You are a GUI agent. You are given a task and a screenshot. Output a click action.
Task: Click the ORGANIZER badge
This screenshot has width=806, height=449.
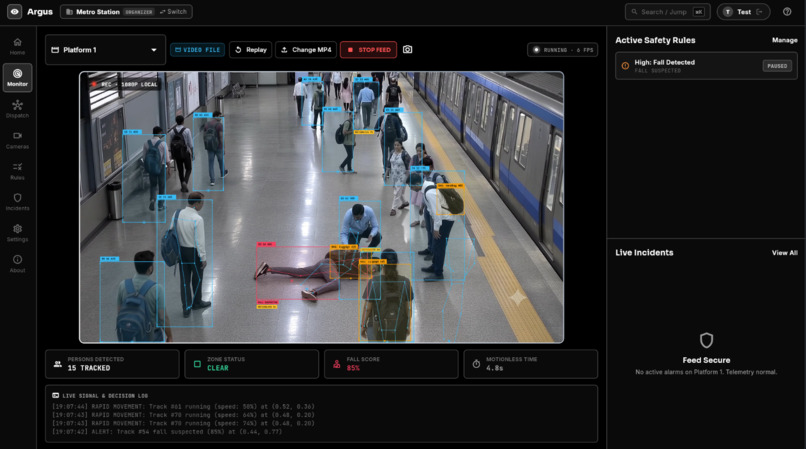click(139, 12)
